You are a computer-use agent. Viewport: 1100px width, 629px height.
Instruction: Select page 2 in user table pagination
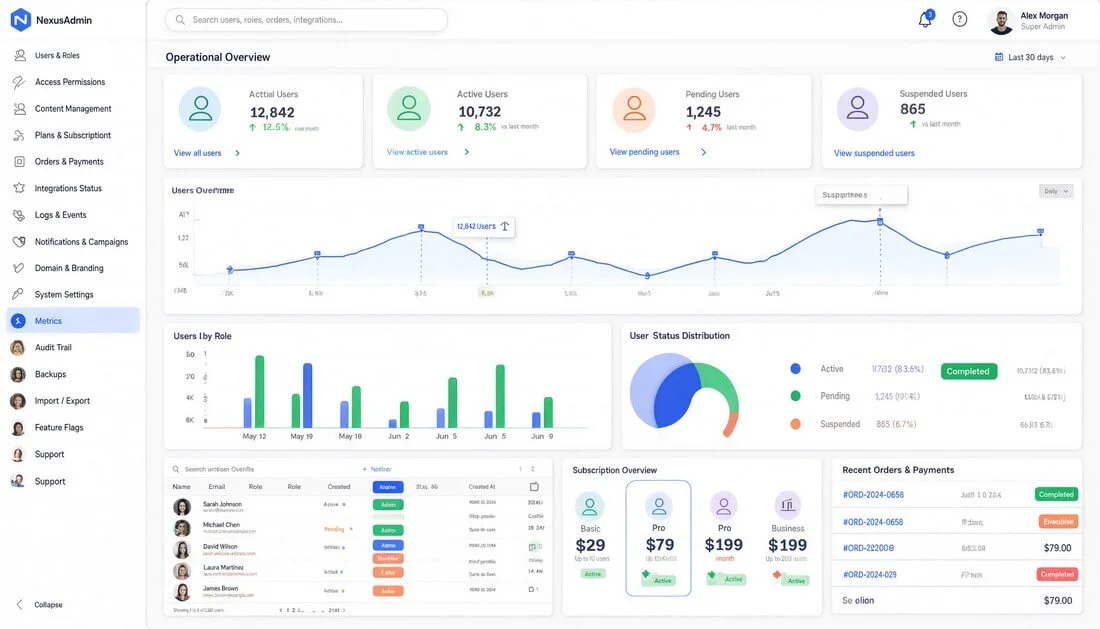pyautogui.click(x=294, y=610)
